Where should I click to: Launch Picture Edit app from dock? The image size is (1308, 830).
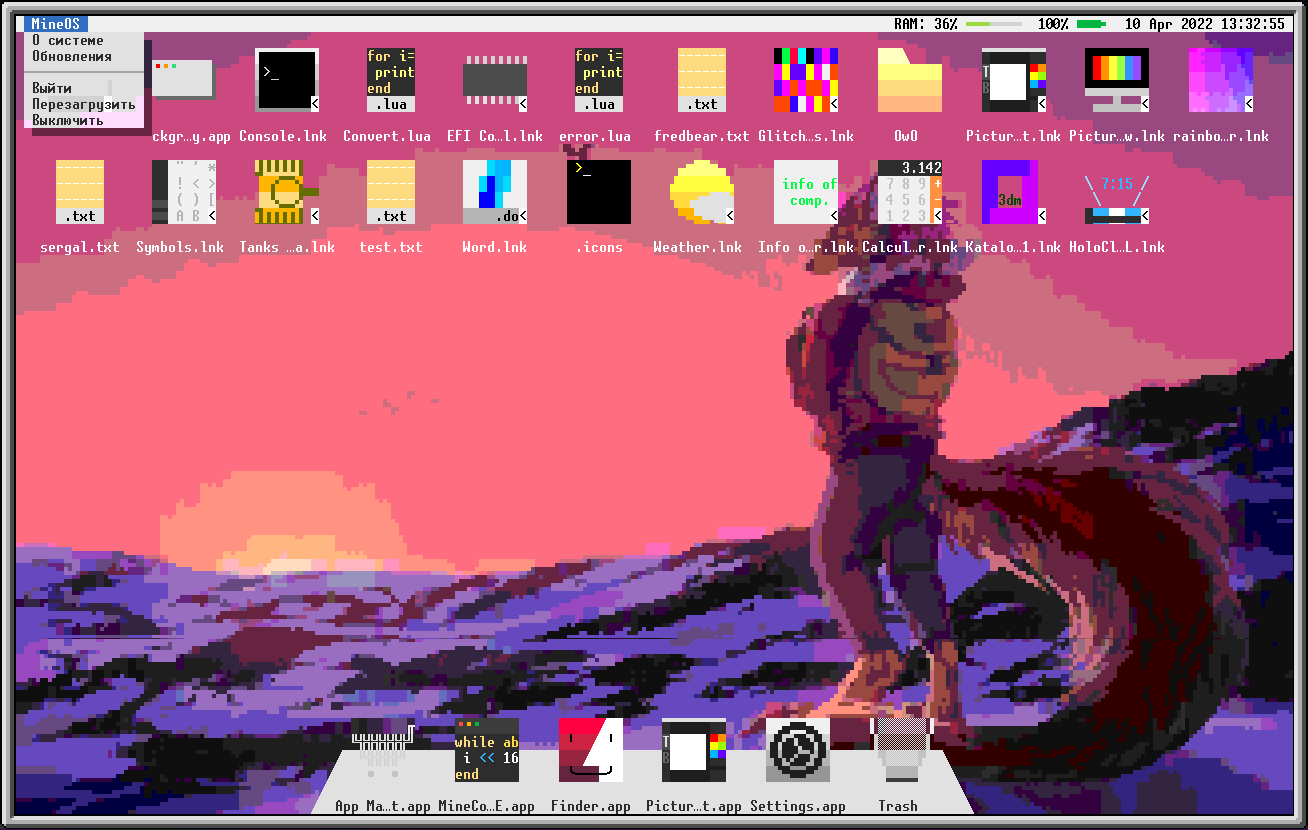coord(694,750)
